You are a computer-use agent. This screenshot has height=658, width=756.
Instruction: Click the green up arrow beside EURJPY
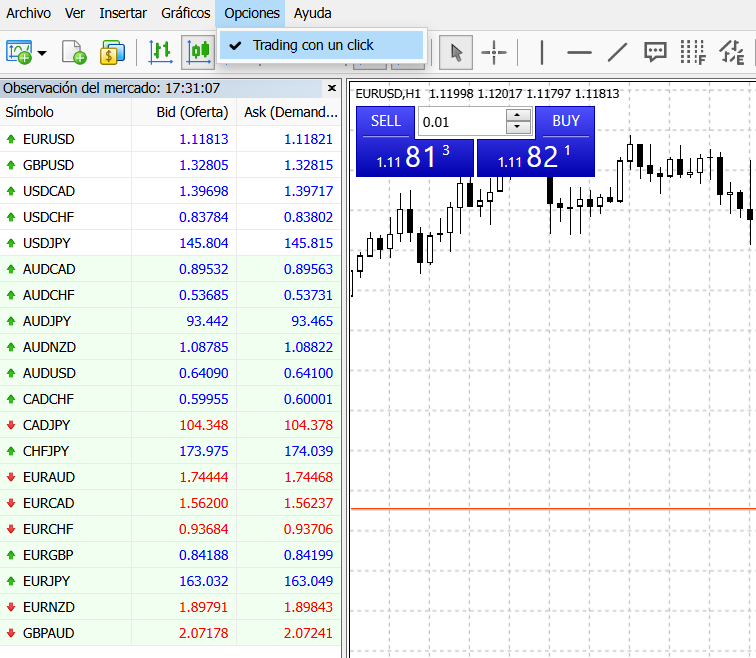pos(11,582)
